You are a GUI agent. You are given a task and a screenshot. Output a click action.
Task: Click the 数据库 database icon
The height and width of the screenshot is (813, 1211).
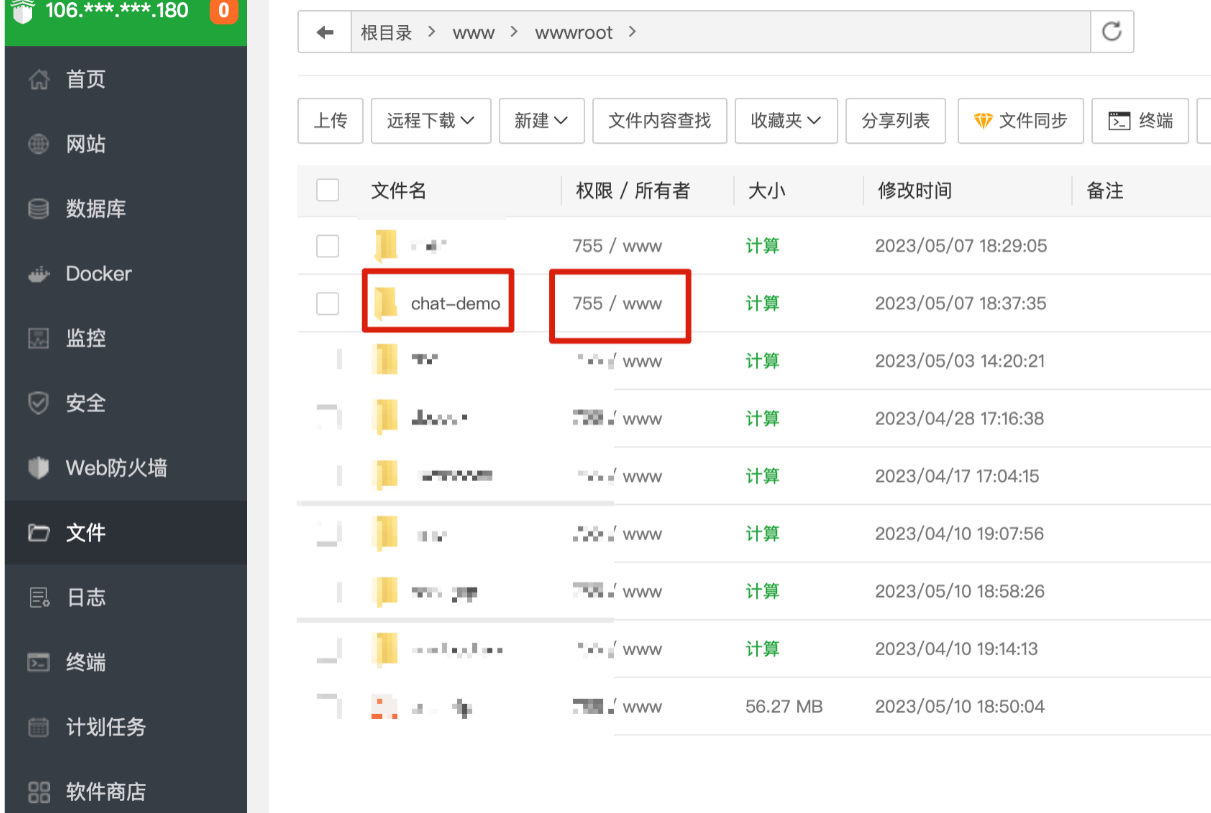pyautogui.click(x=38, y=209)
